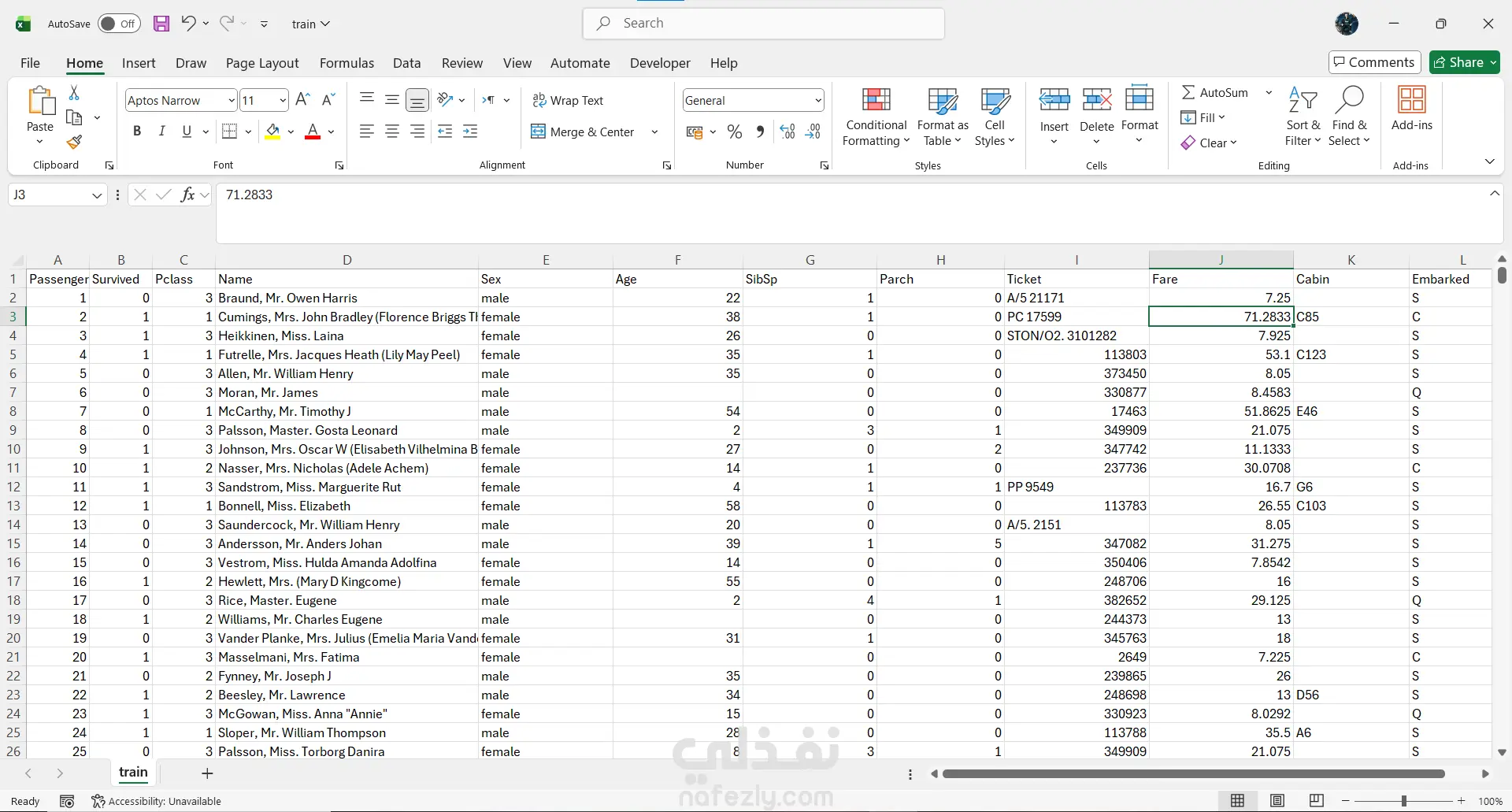Screen dimensions: 1512x812
Task: Switch to the Data tab
Action: point(406,63)
